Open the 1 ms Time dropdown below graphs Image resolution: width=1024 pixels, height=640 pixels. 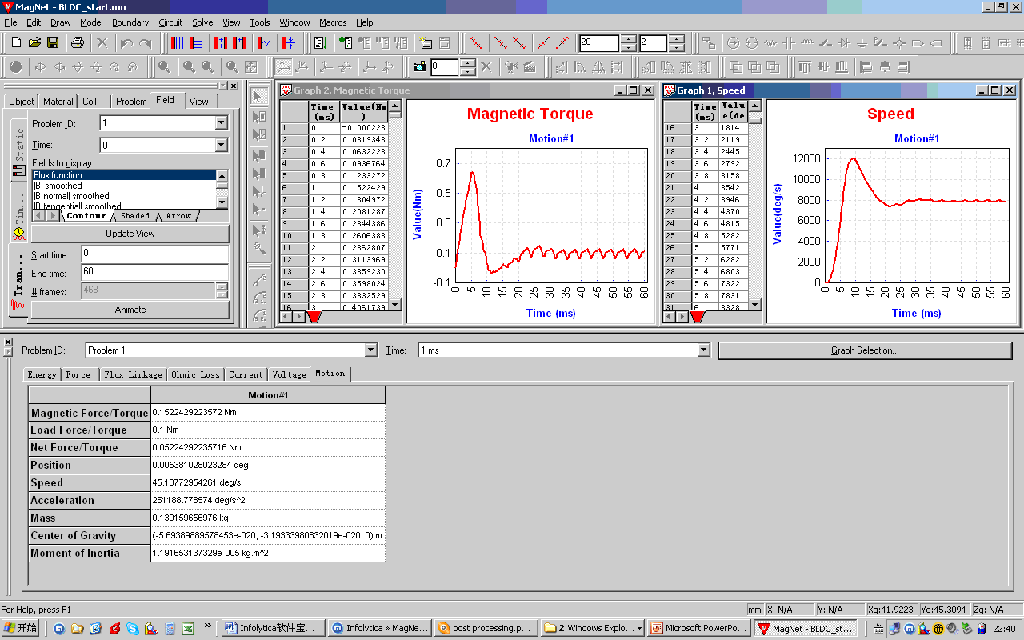tap(703, 351)
